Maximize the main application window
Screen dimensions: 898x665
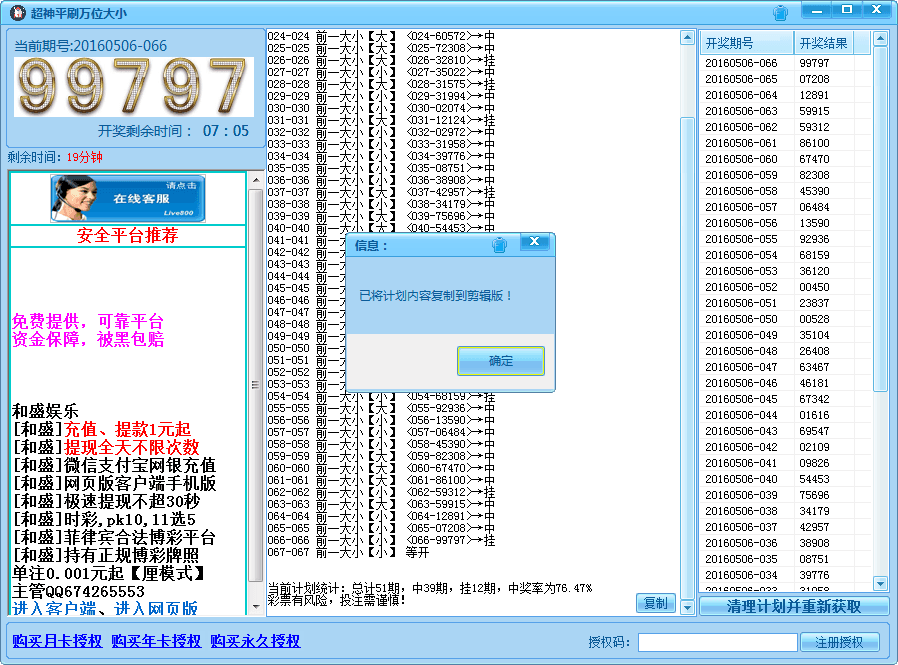point(846,10)
